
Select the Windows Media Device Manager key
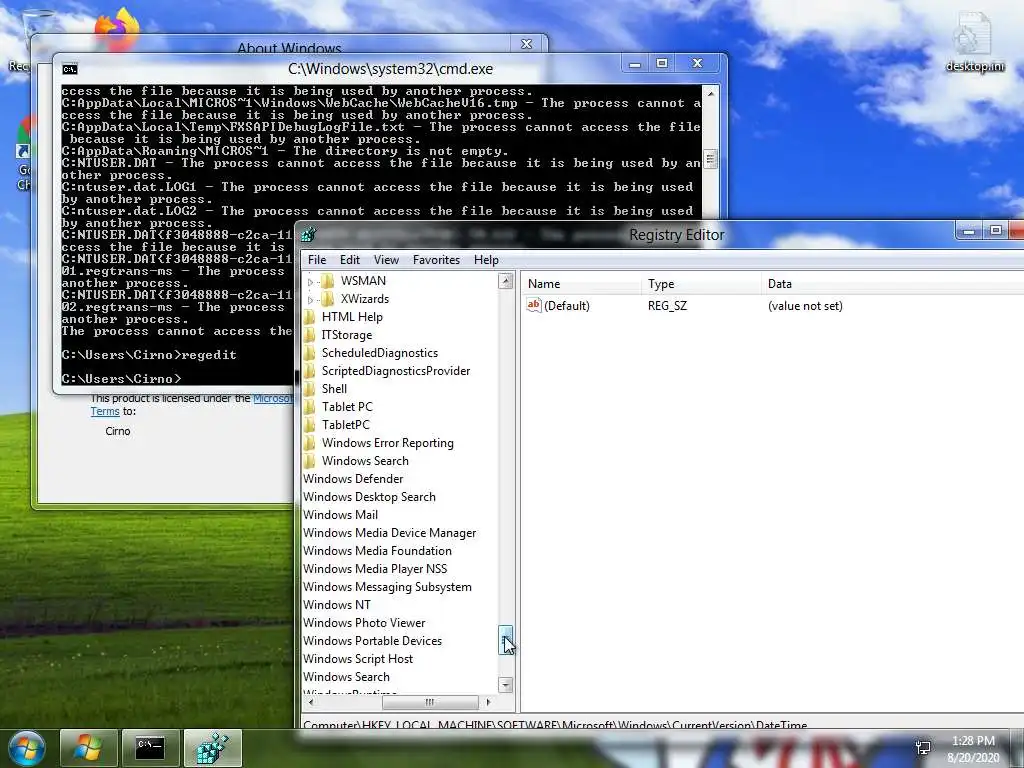389,533
